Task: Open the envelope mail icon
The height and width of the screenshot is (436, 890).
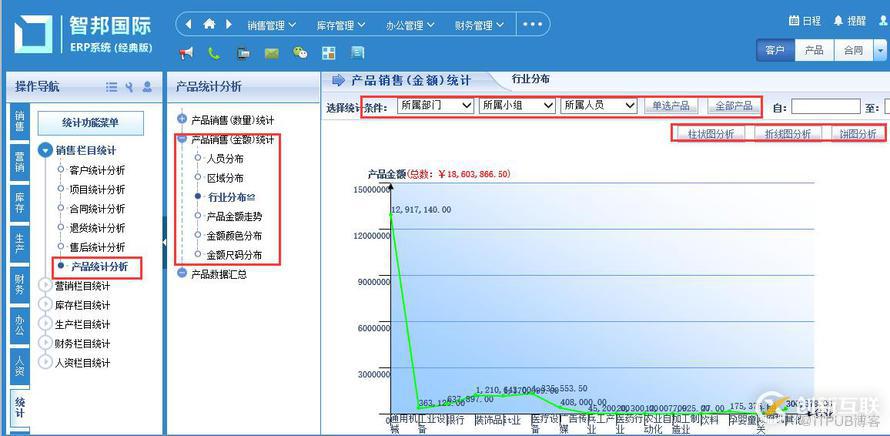Action: coord(272,53)
